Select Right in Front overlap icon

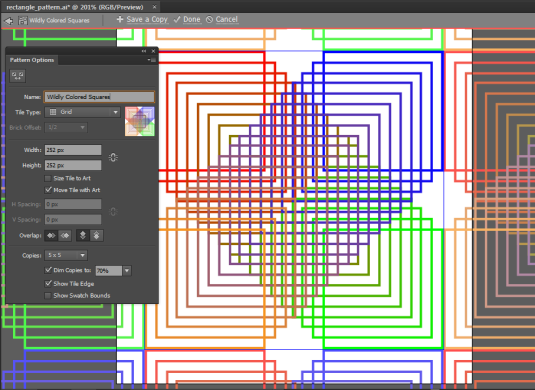pos(65,235)
